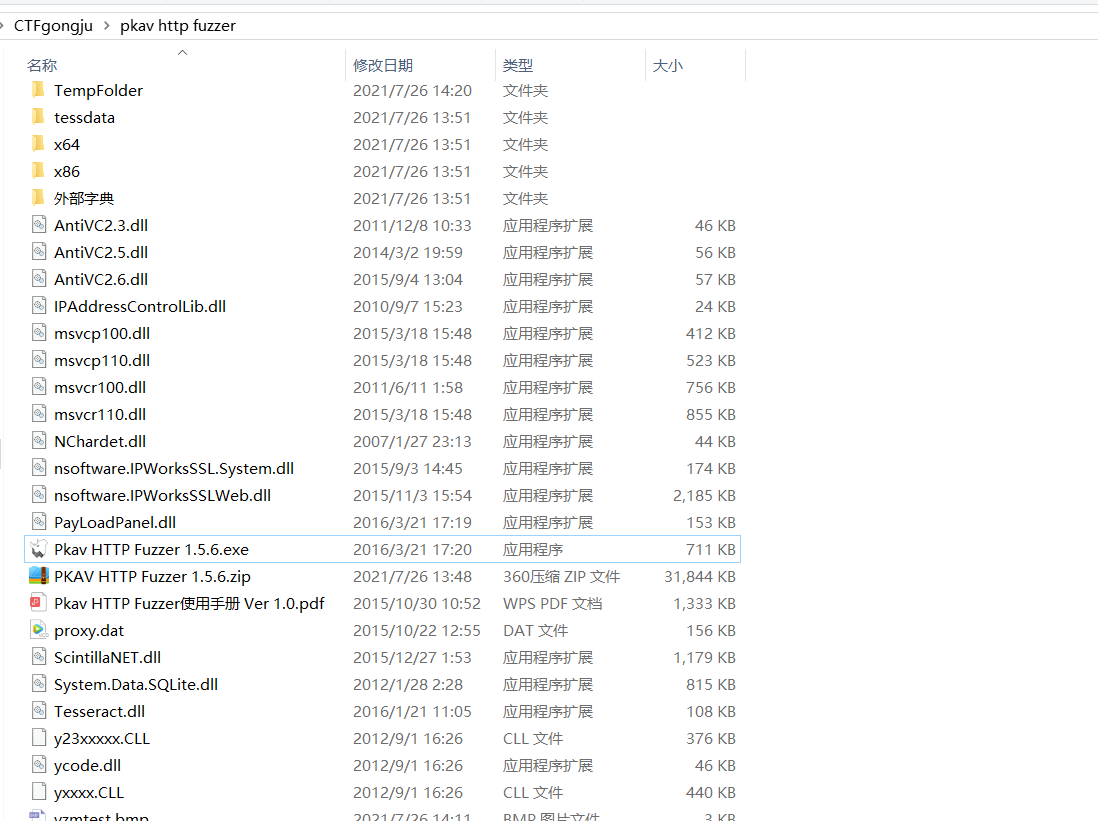The height and width of the screenshot is (827, 1098).
Task: Click the date 2016/3/21 17:20
Action: 412,549
